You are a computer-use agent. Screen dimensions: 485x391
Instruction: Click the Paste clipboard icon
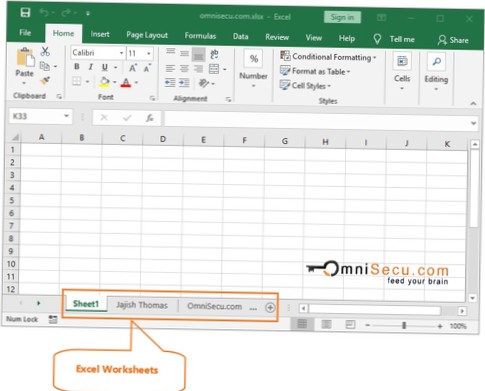point(25,57)
